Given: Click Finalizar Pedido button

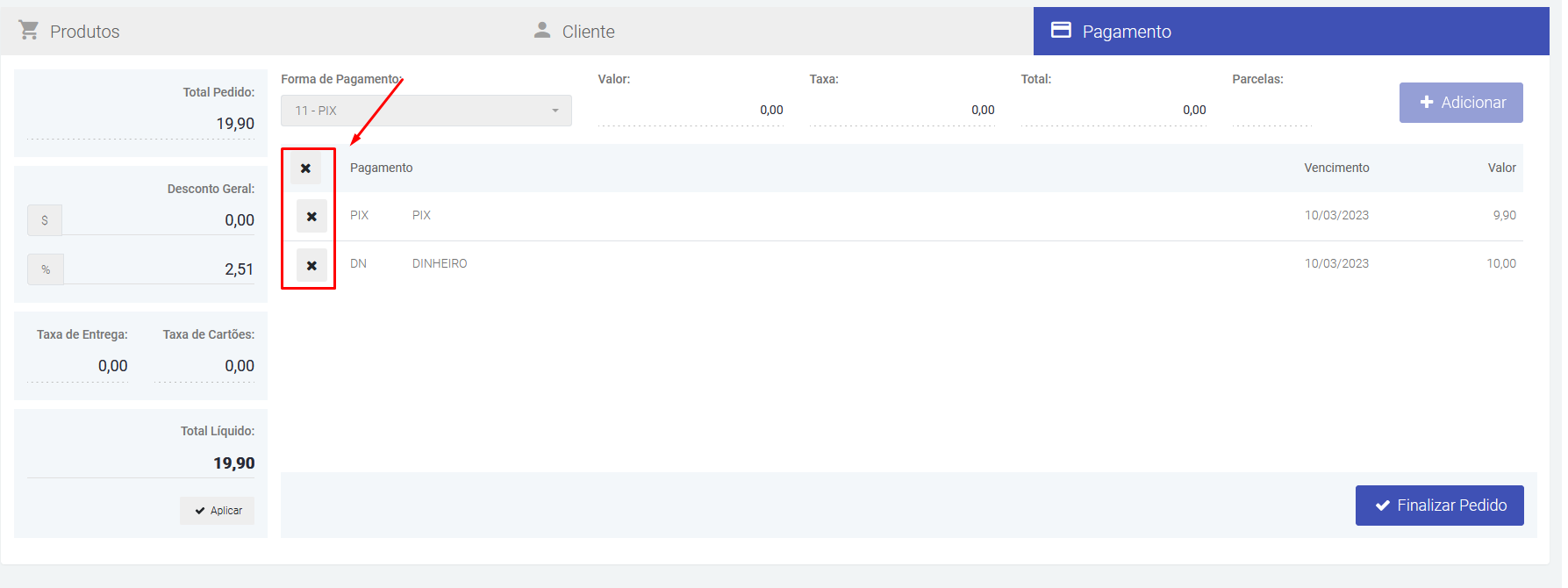Looking at the screenshot, I should (1439, 506).
